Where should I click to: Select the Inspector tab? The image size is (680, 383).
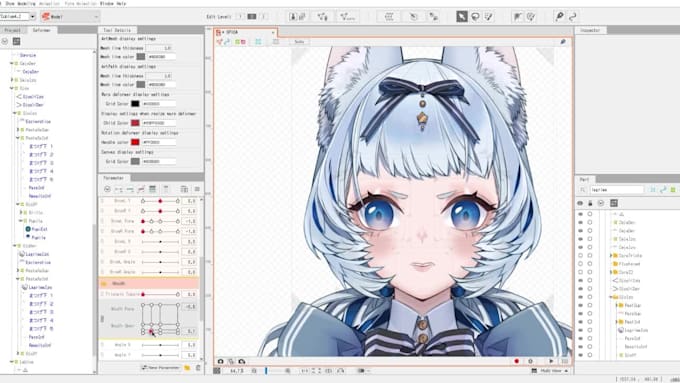590,30
